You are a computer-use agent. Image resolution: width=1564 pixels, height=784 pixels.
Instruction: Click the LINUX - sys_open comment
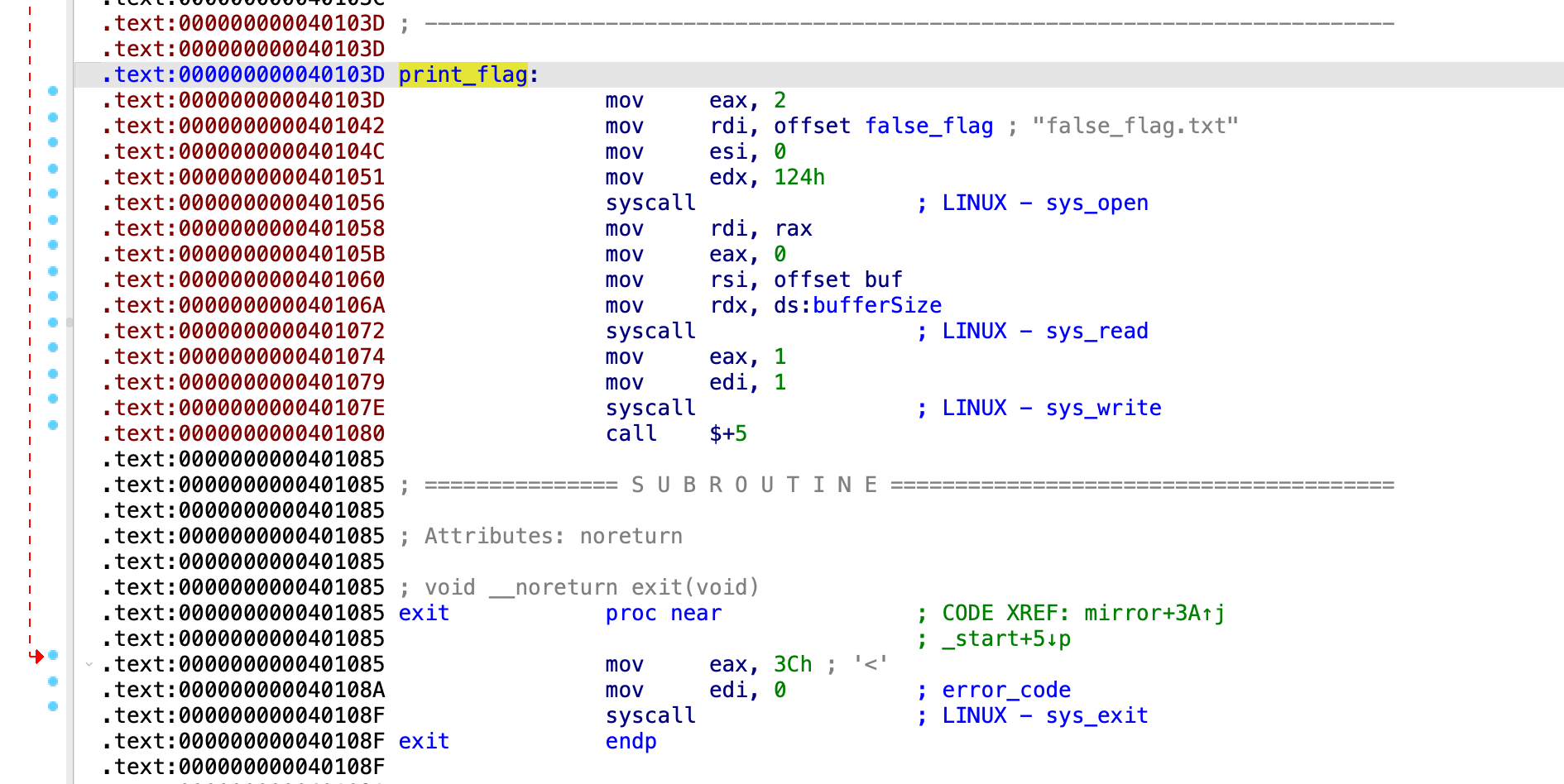1045,203
